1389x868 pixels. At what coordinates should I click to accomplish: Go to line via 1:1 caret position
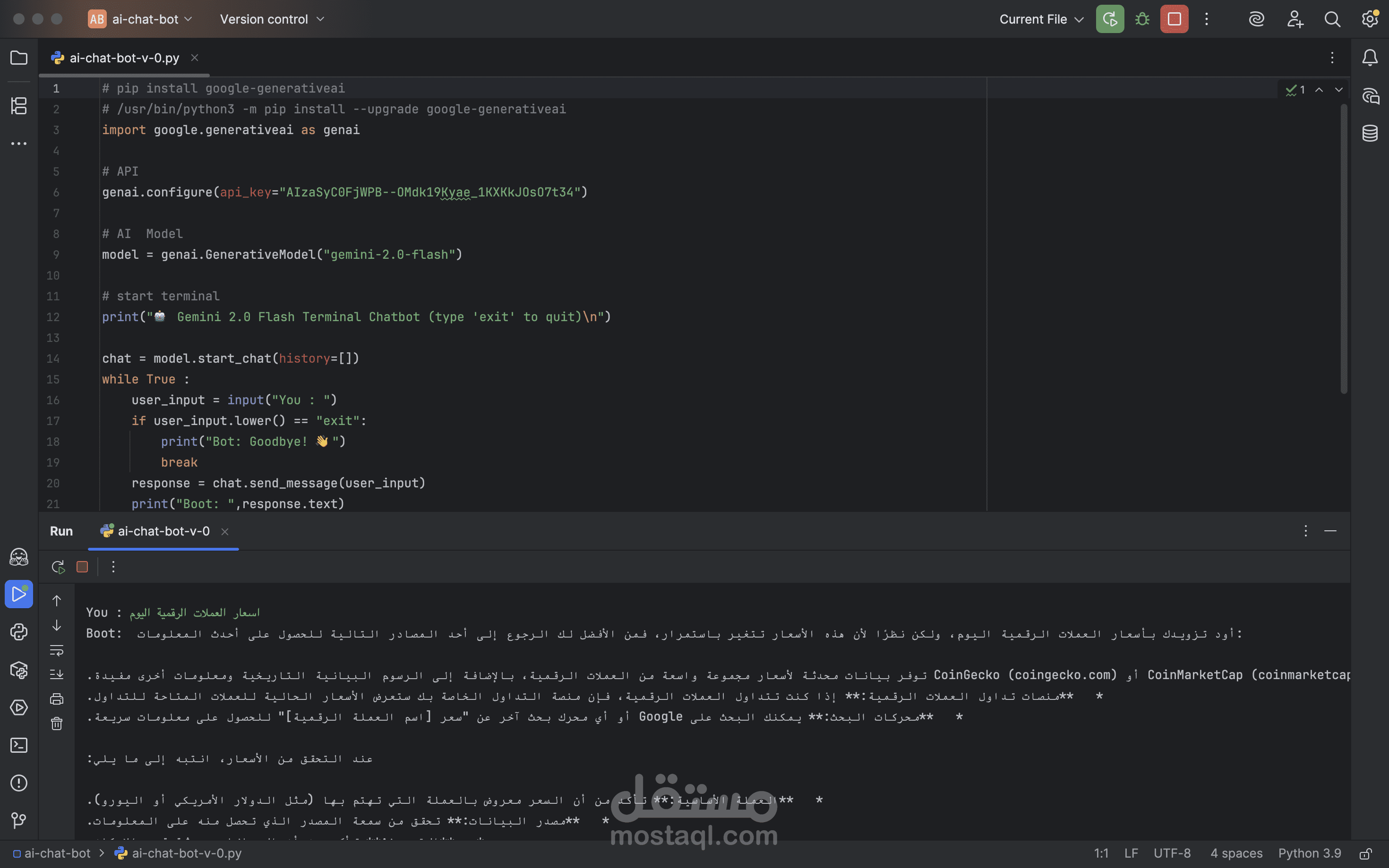pos(1101,854)
